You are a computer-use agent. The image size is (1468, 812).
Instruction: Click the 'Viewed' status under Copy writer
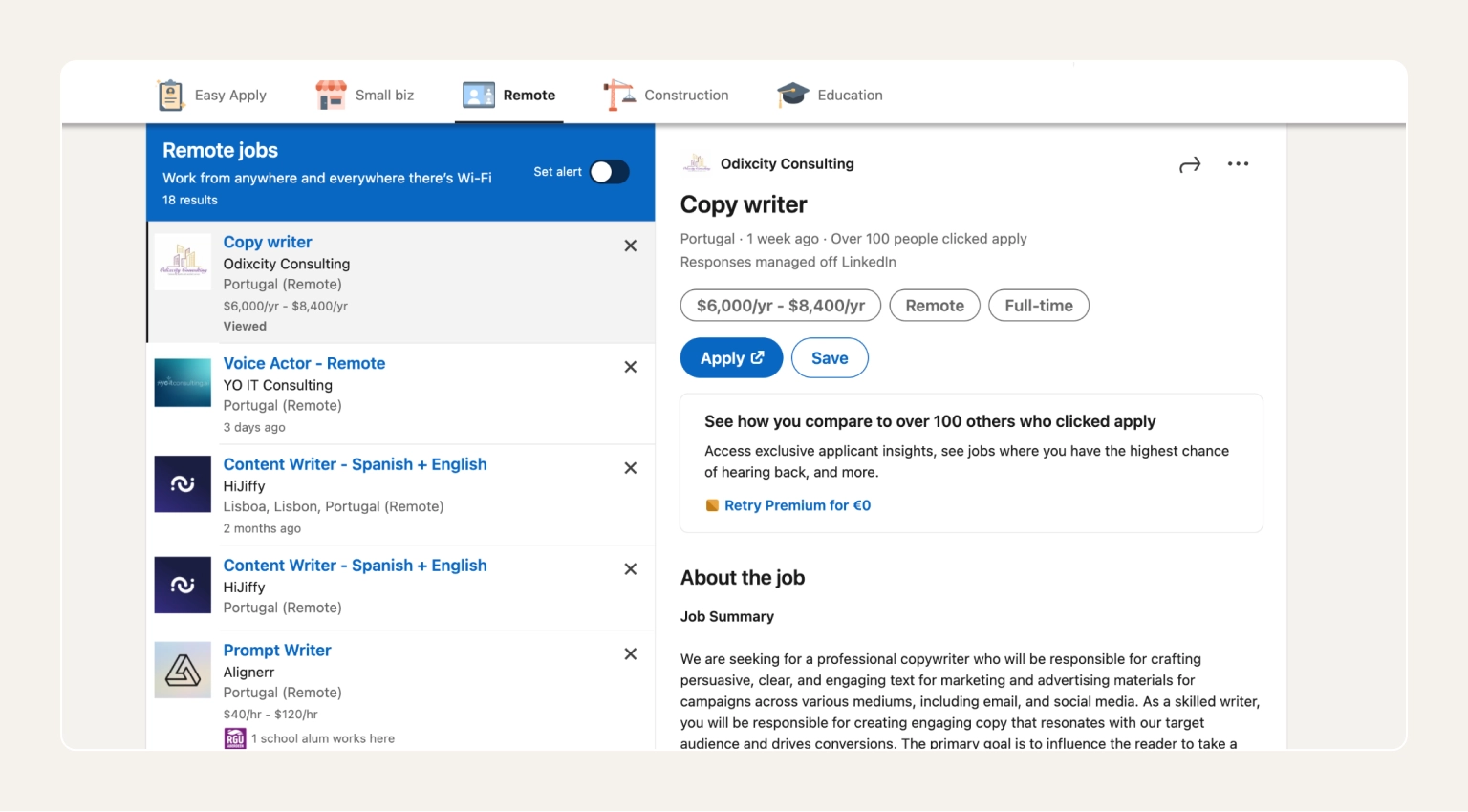coord(245,327)
